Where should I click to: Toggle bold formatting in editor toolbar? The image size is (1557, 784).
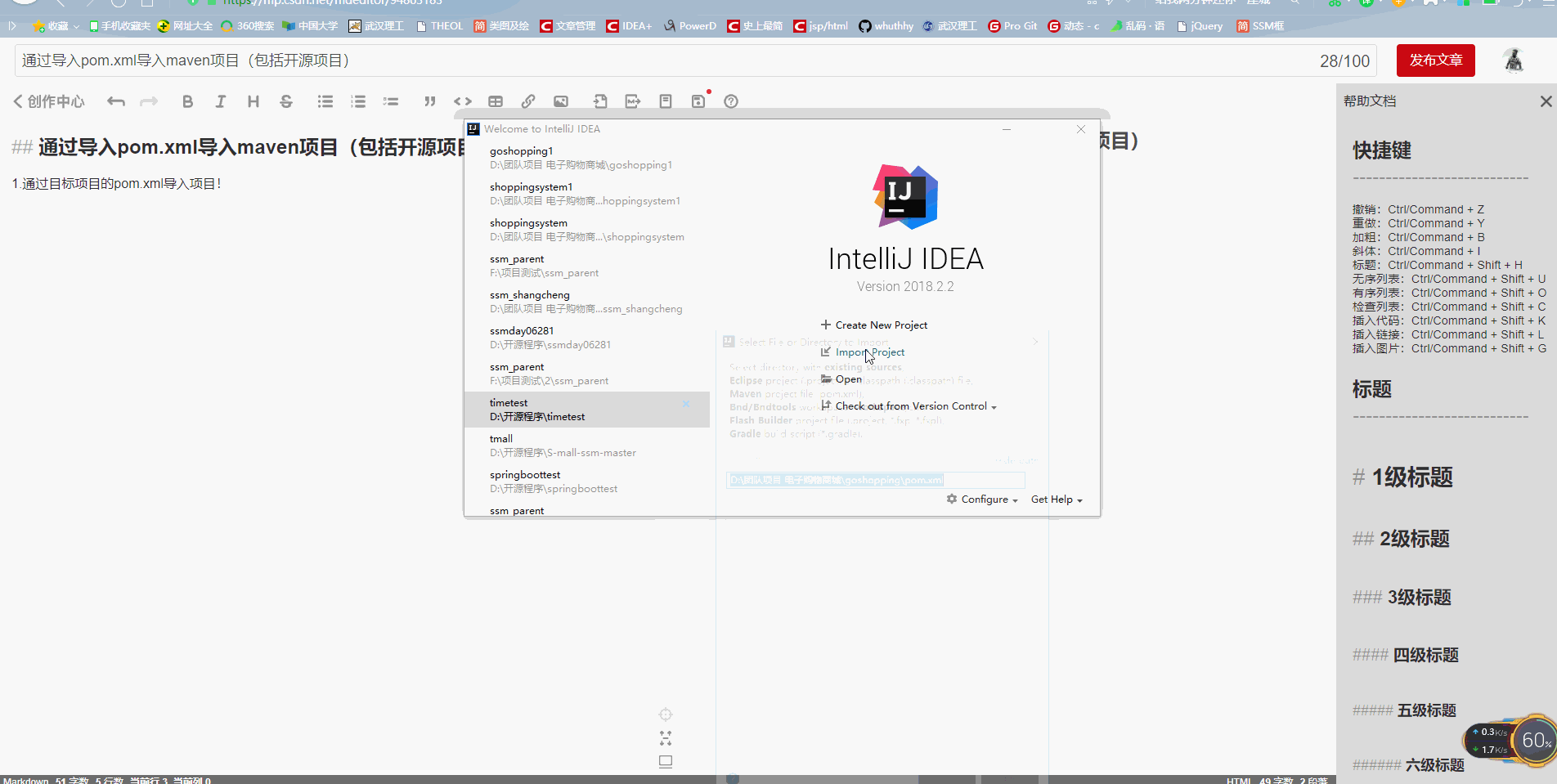point(187,101)
